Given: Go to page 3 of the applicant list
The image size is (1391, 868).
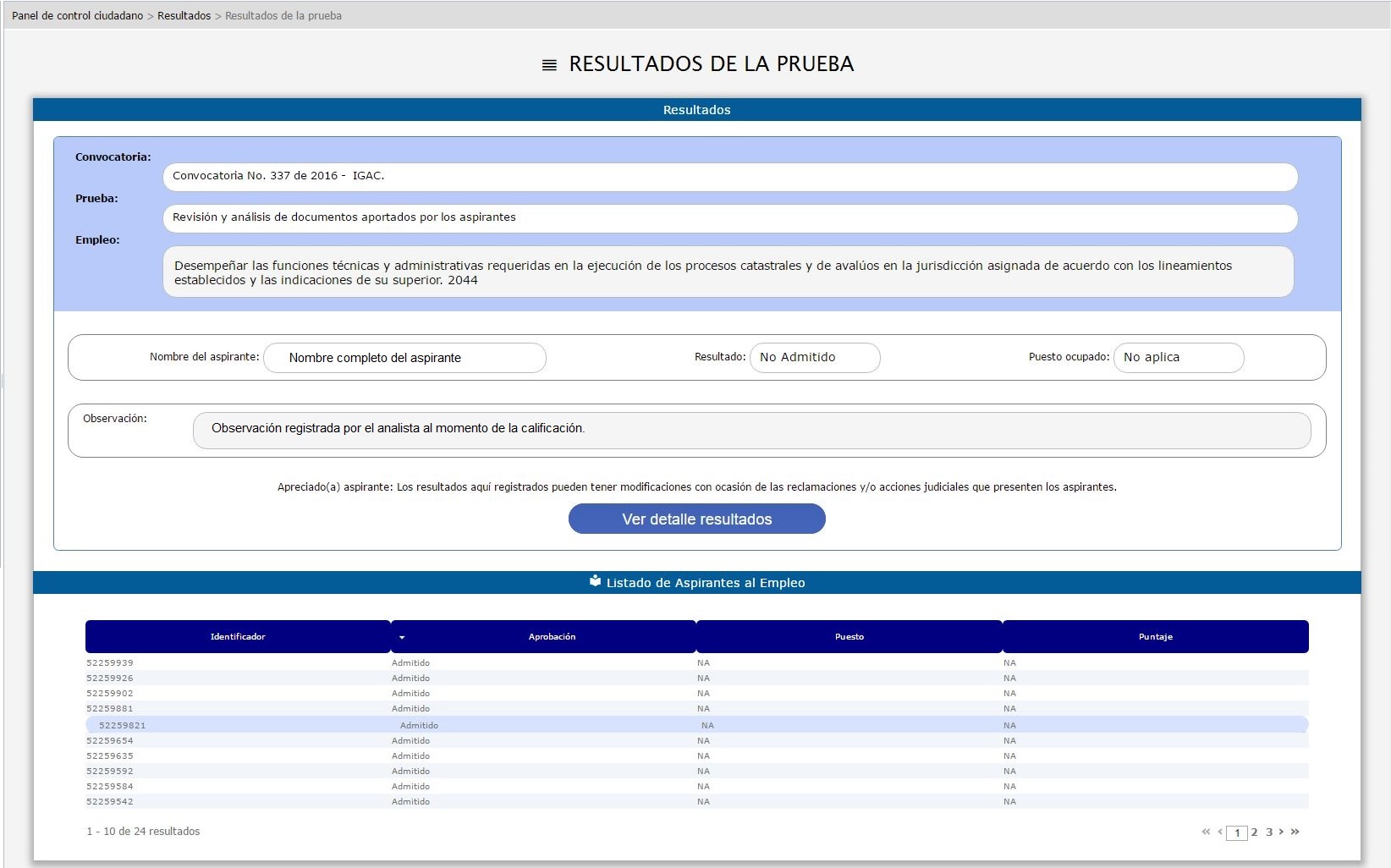Looking at the screenshot, I should [x=1268, y=832].
